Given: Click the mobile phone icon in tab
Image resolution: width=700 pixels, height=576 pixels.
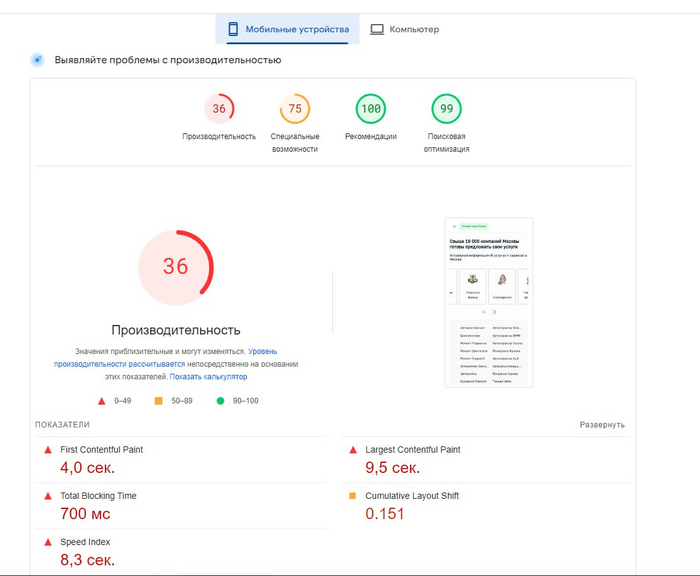Looking at the screenshot, I should [x=233, y=29].
